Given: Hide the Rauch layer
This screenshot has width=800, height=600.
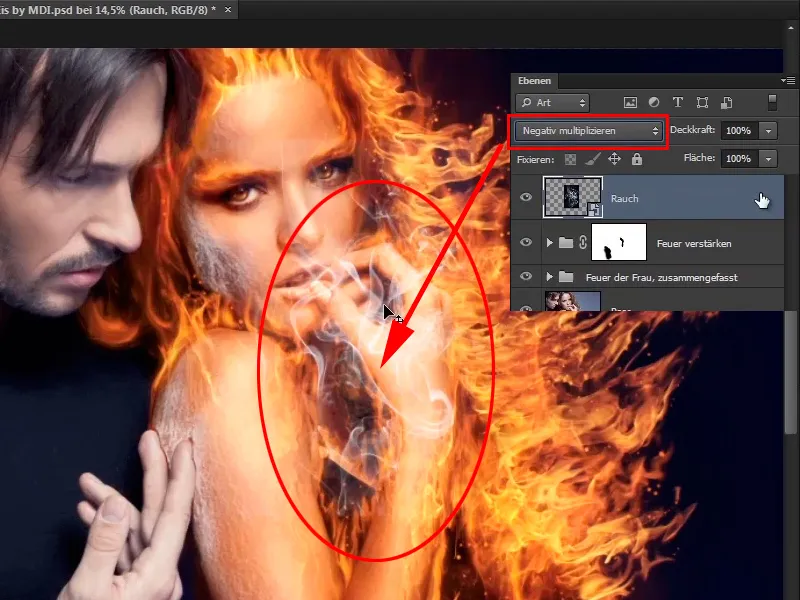Looking at the screenshot, I should [526, 197].
